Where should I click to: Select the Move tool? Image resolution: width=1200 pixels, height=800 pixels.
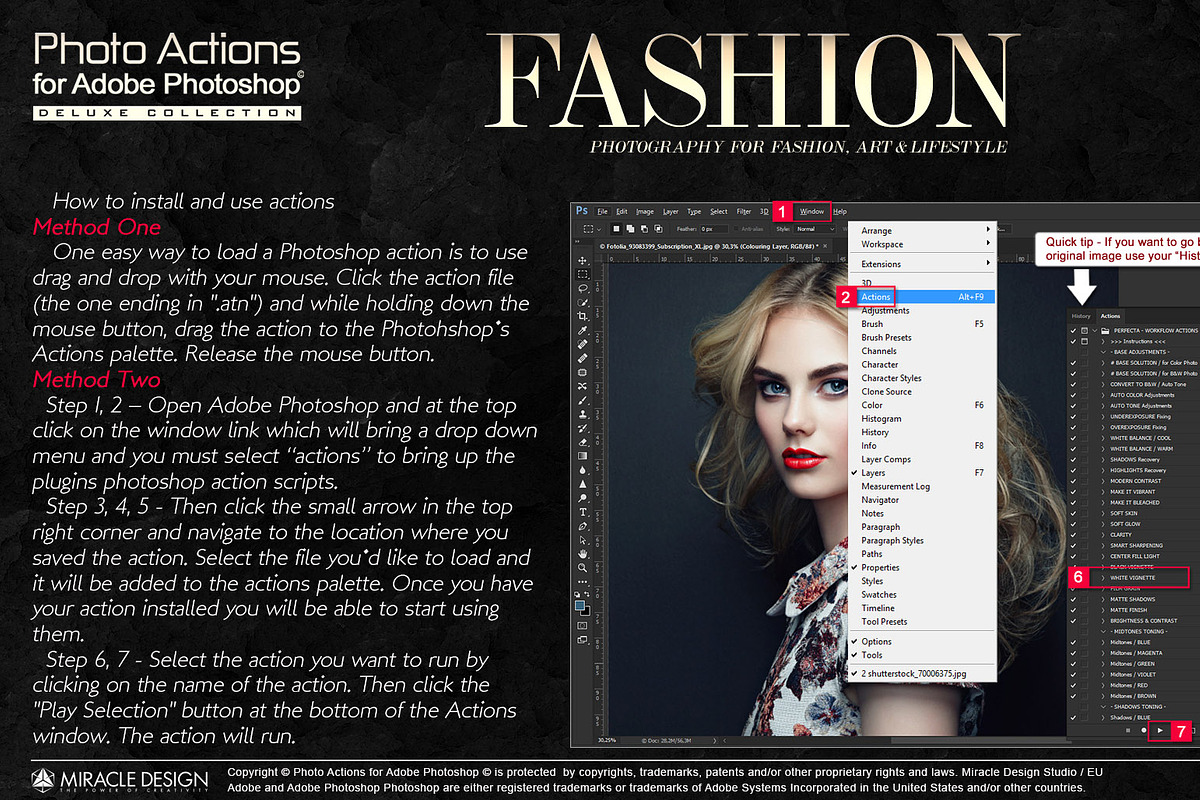point(582,260)
